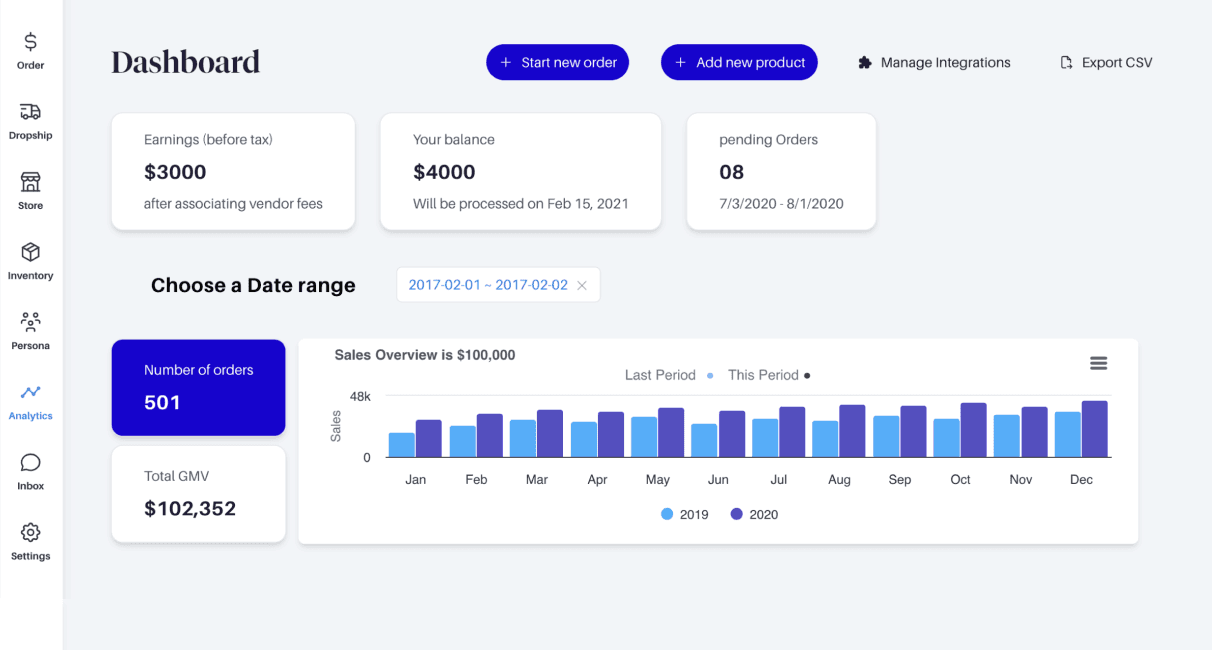Open the Store icon in sidebar
This screenshot has height=650, width=1212.
tap(31, 182)
